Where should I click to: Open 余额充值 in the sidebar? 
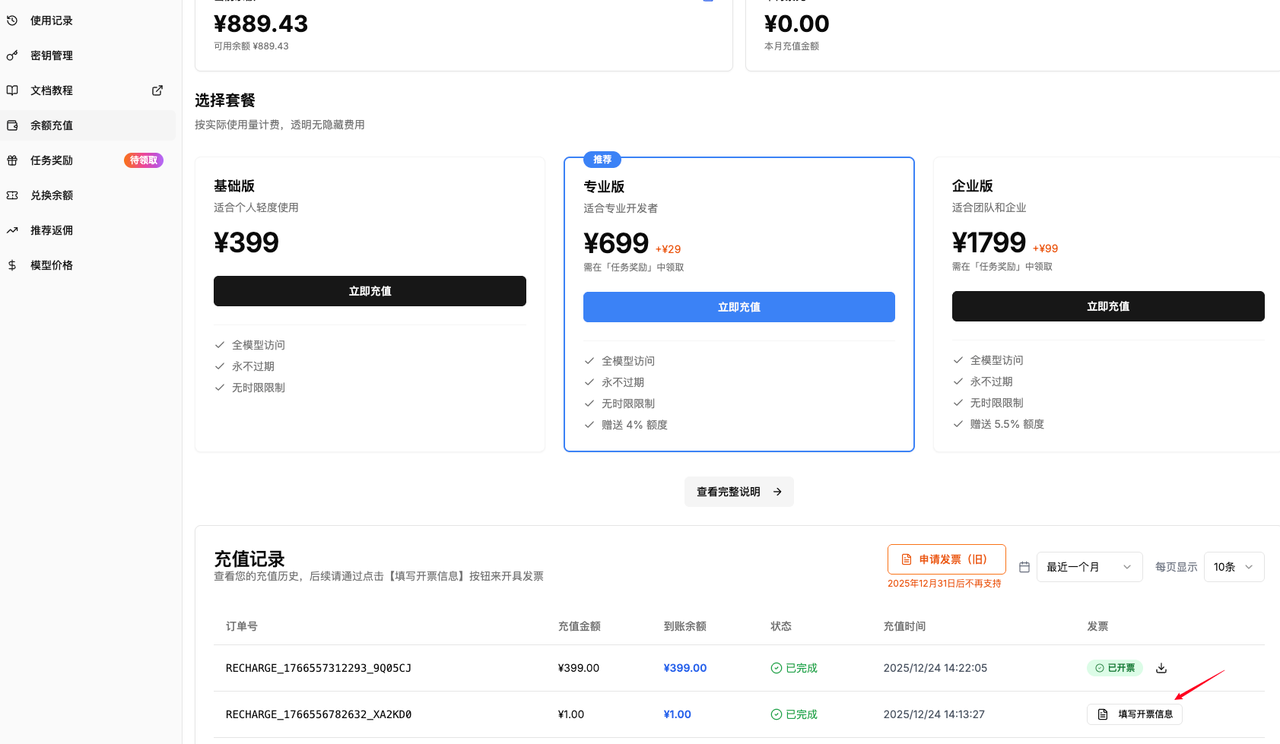click(x=52, y=125)
